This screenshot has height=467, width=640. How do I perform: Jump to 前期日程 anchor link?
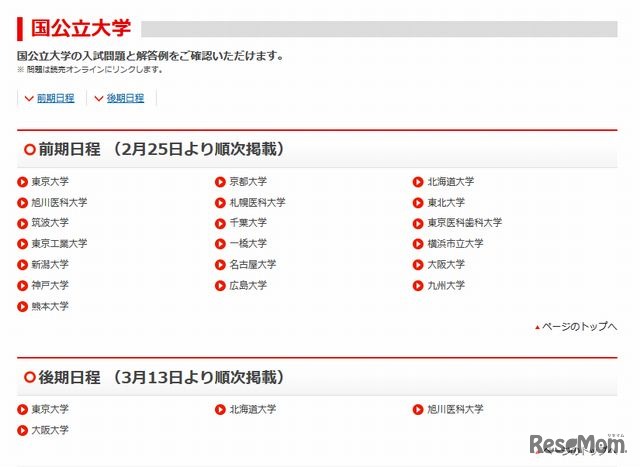point(56,98)
